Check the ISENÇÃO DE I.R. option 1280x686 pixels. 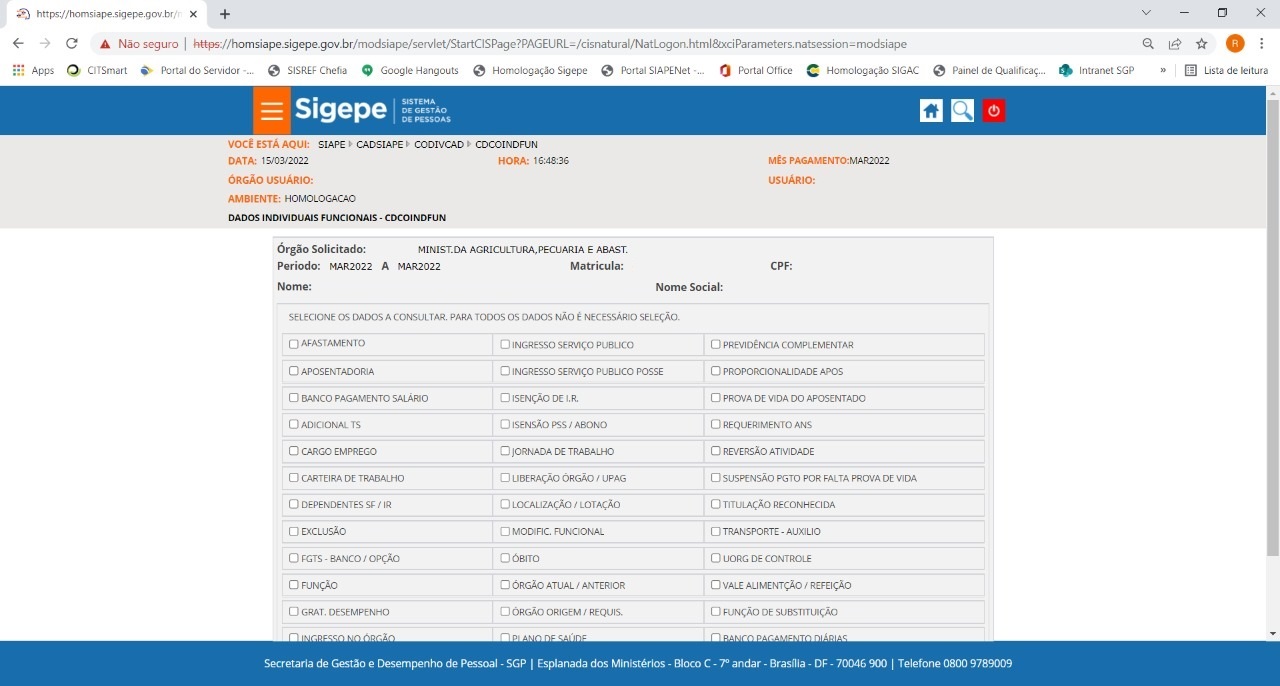pyautogui.click(x=505, y=398)
